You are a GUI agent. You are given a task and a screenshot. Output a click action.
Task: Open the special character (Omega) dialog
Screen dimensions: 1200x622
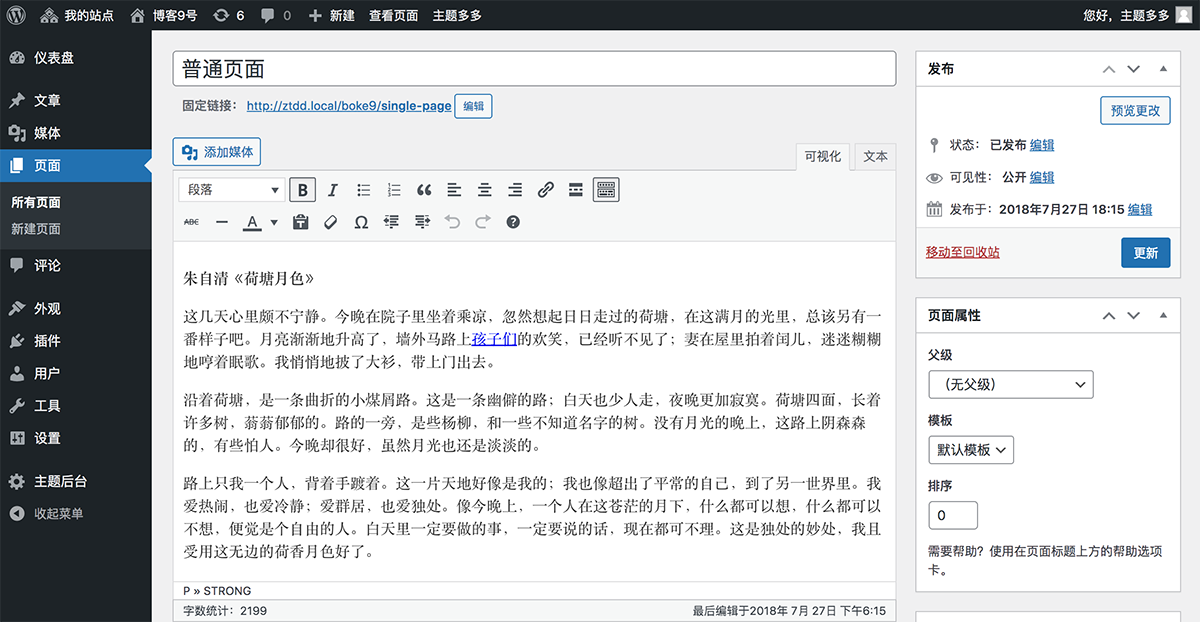pos(361,222)
